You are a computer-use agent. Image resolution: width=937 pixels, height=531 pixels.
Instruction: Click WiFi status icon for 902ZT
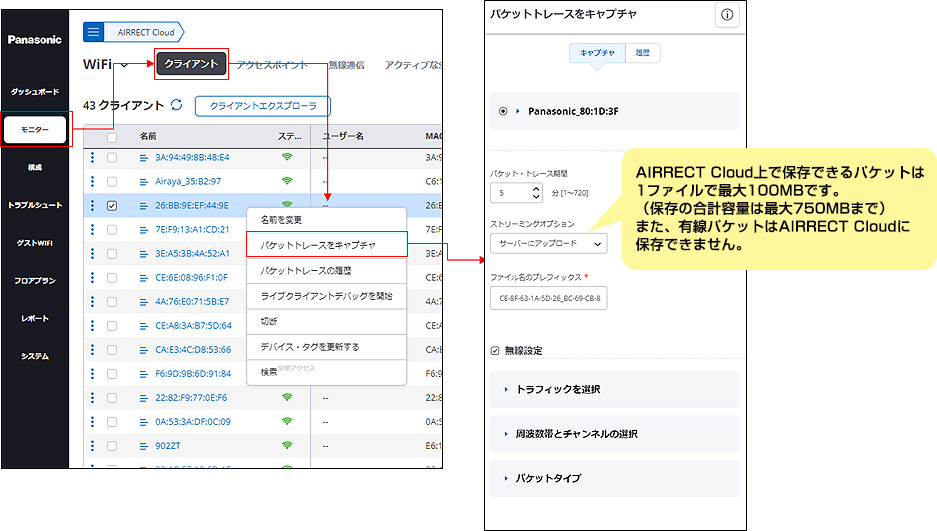287,446
